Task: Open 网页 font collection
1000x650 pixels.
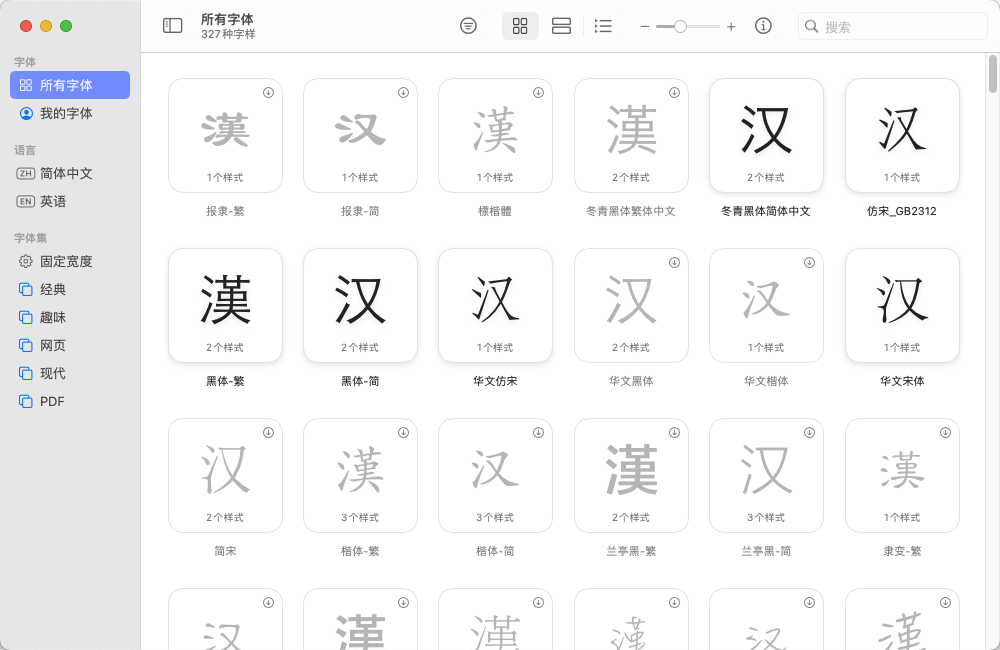Action: [70, 345]
